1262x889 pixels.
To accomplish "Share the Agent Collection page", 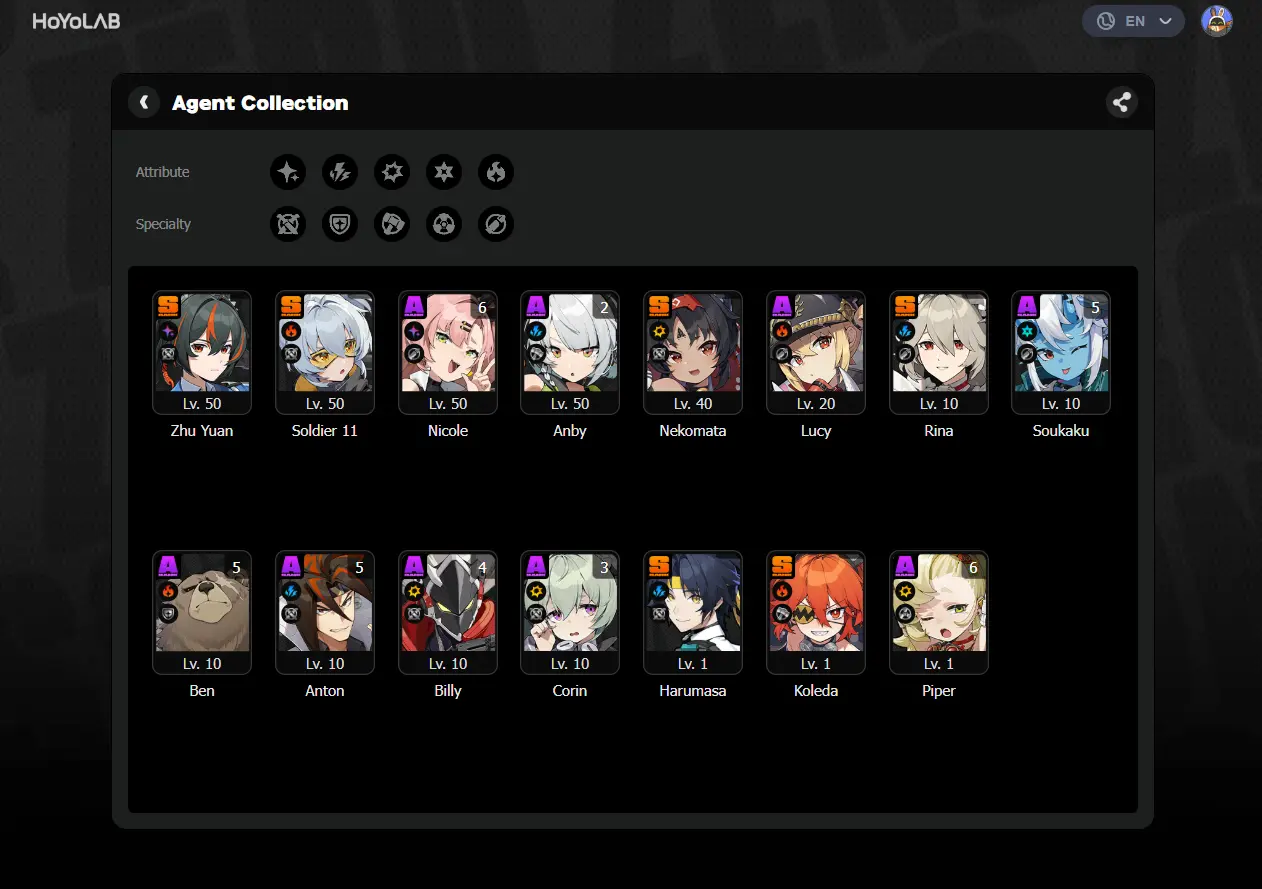I will [1122, 102].
